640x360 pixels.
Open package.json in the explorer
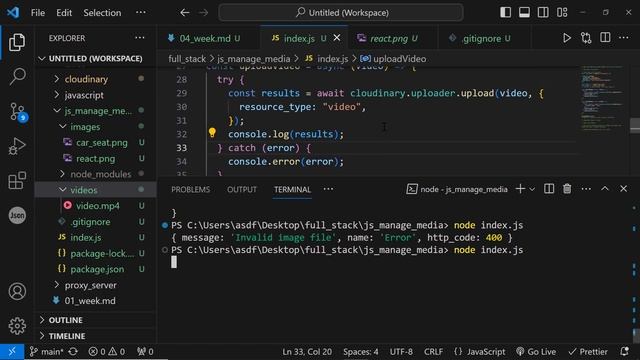click(x=96, y=269)
